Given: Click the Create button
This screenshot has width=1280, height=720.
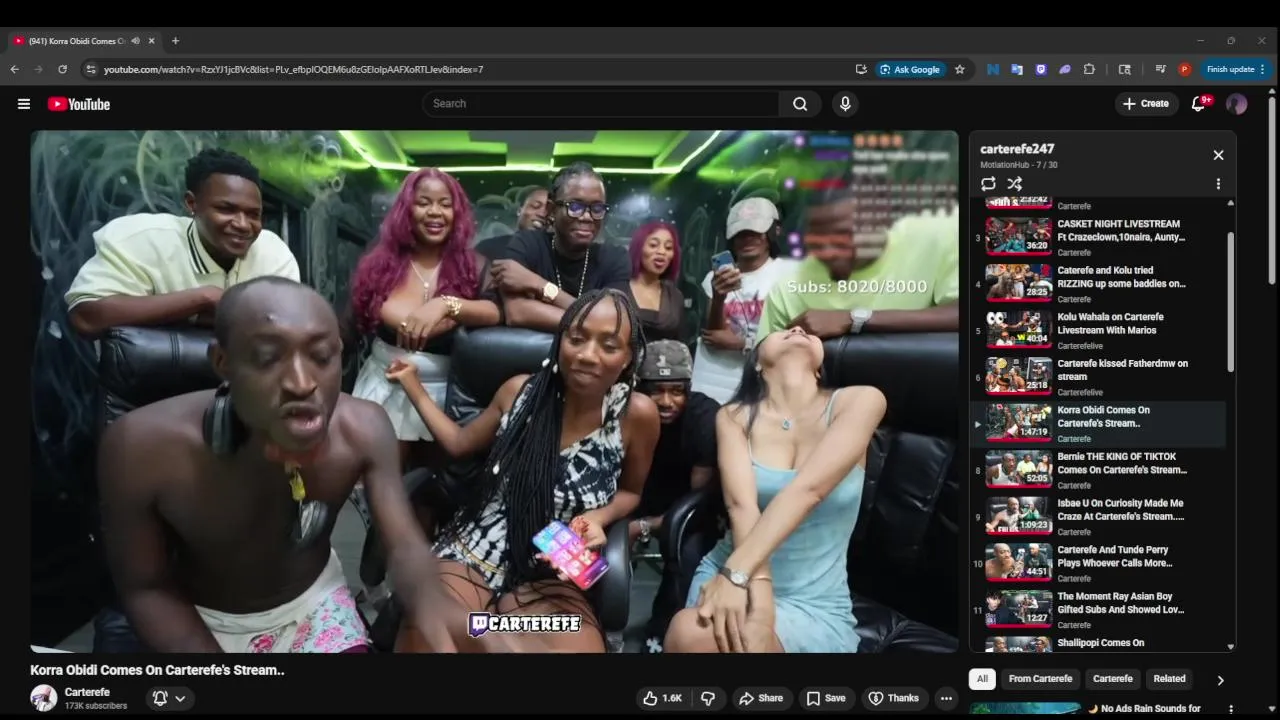Looking at the screenshot, I should (1146, 104).
